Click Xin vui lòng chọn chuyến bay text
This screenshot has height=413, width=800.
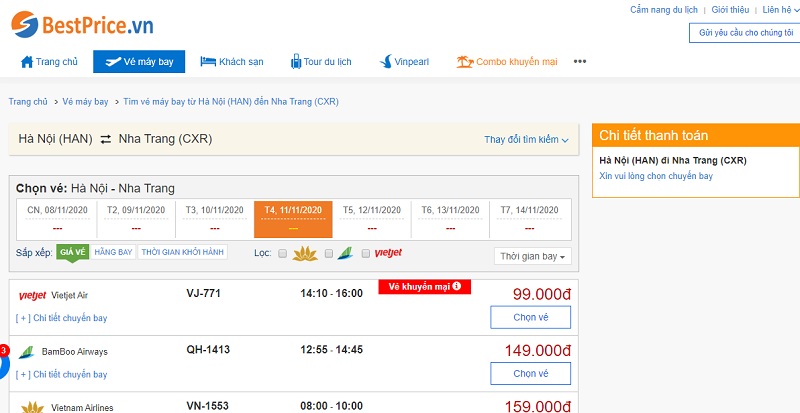pos(656,176)
